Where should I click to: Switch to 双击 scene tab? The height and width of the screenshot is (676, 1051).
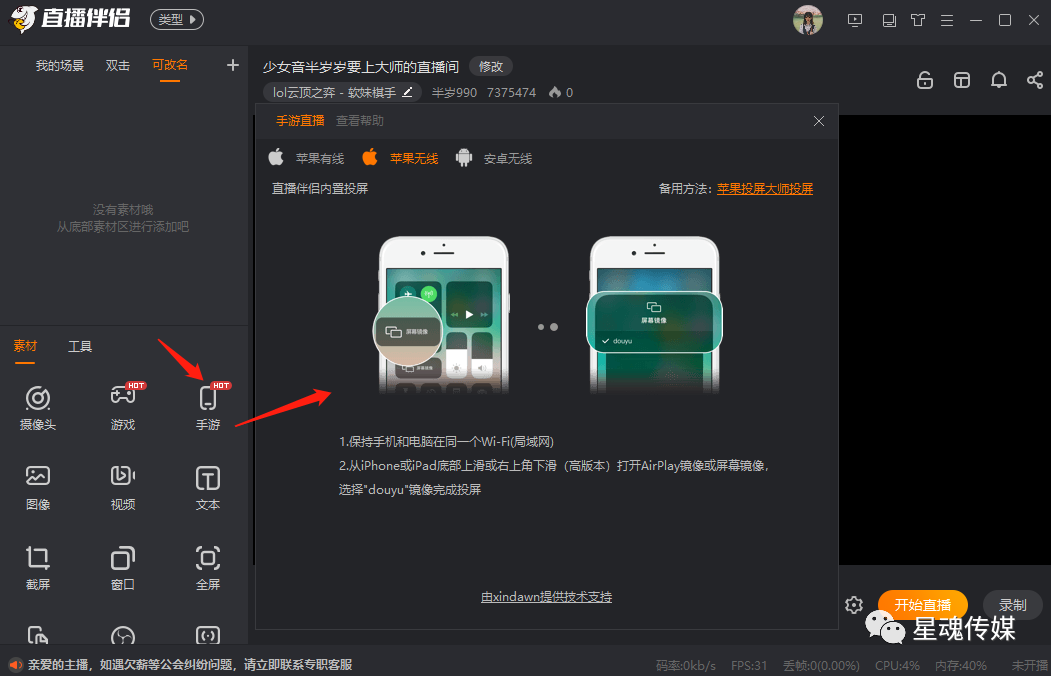117,65
